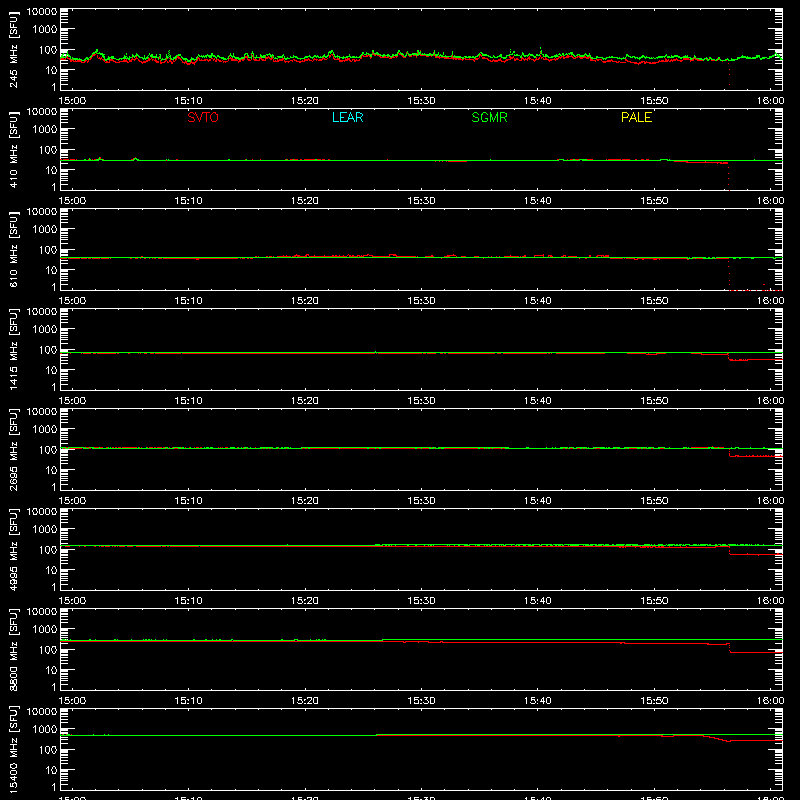Select the 15400 MHz [SFU] axis title
Screen dimensions: 800x800
(13, 749)
